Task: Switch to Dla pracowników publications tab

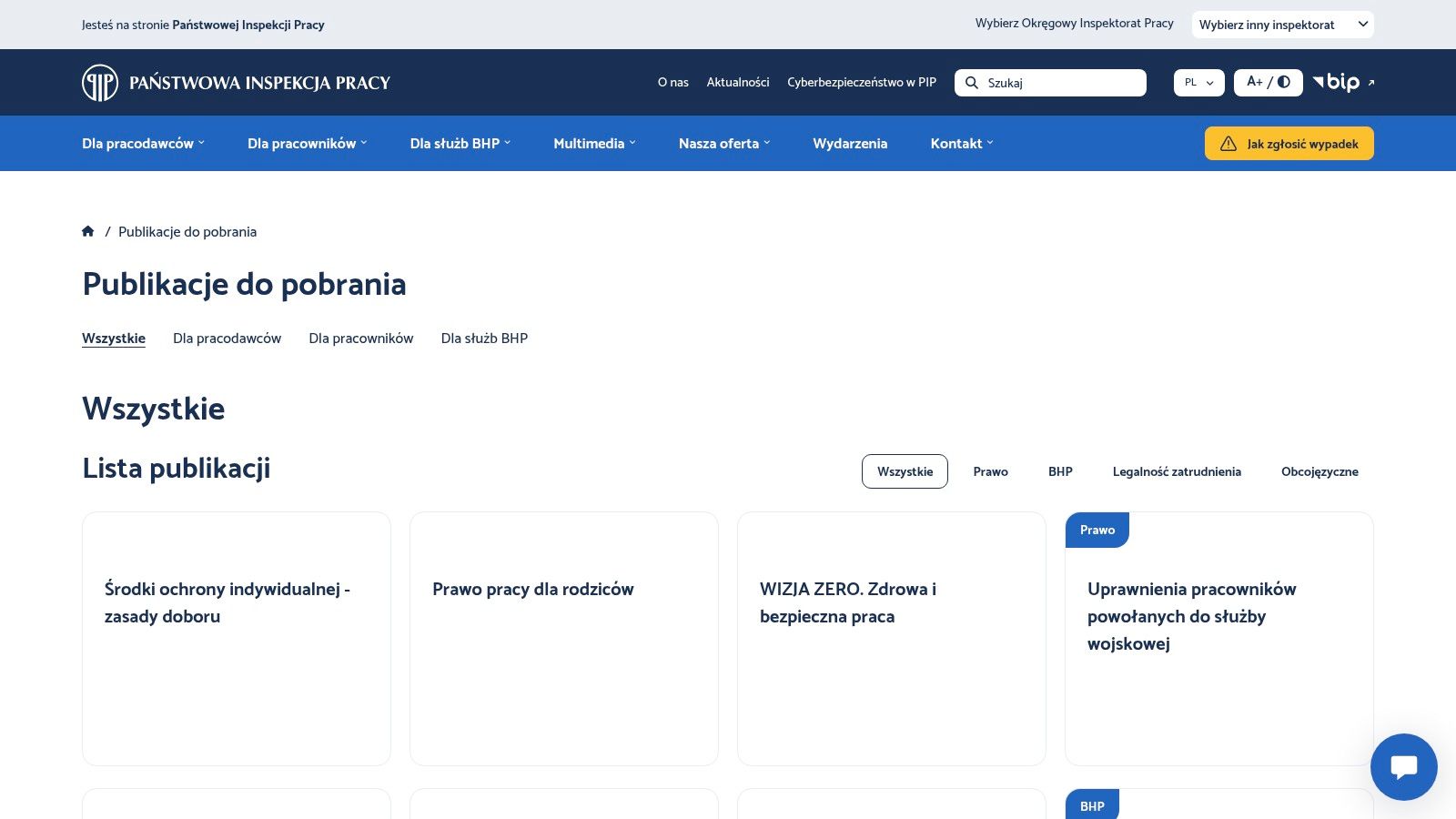Action: [x=361, y=339]
